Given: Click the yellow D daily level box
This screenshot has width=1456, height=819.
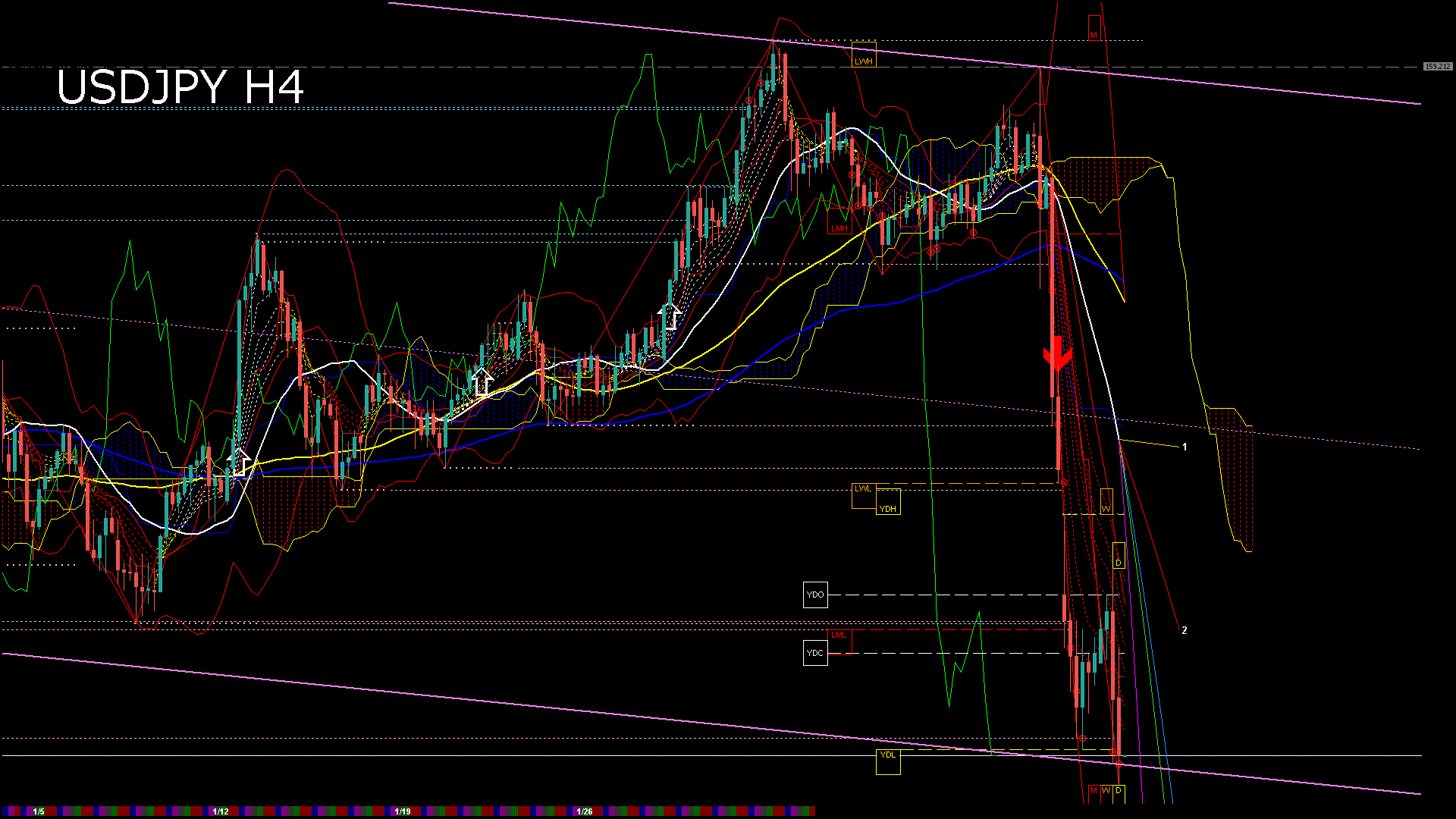Looking at the screenshot, I should [1118, 561].
